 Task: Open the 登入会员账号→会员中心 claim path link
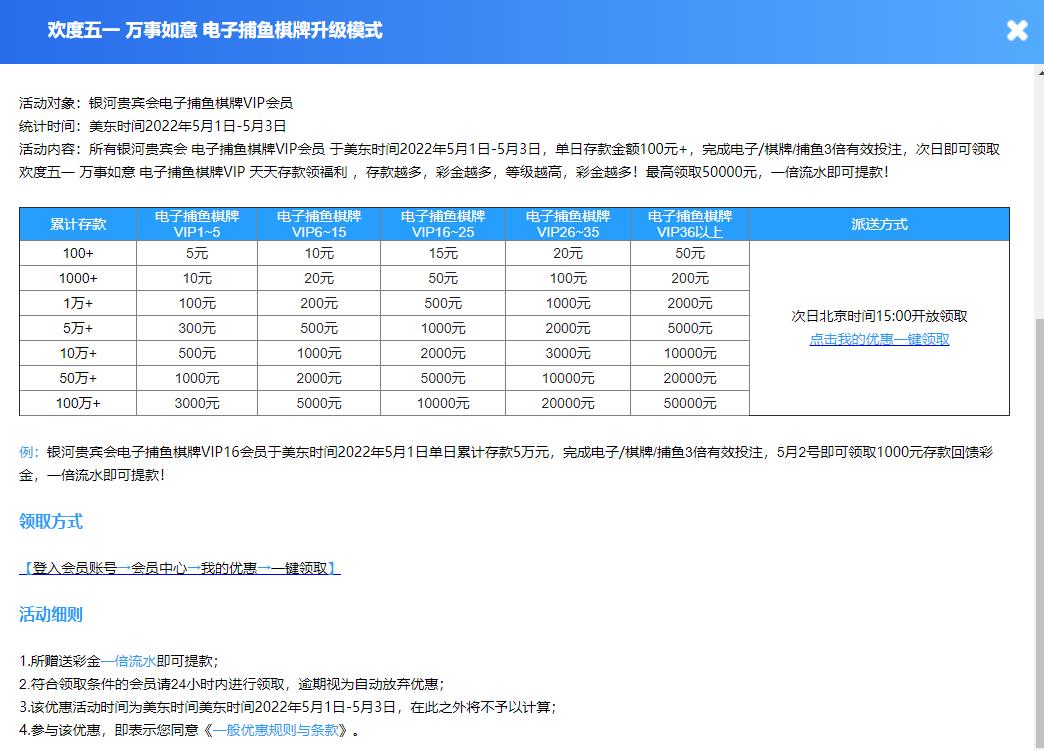(180, 568)
